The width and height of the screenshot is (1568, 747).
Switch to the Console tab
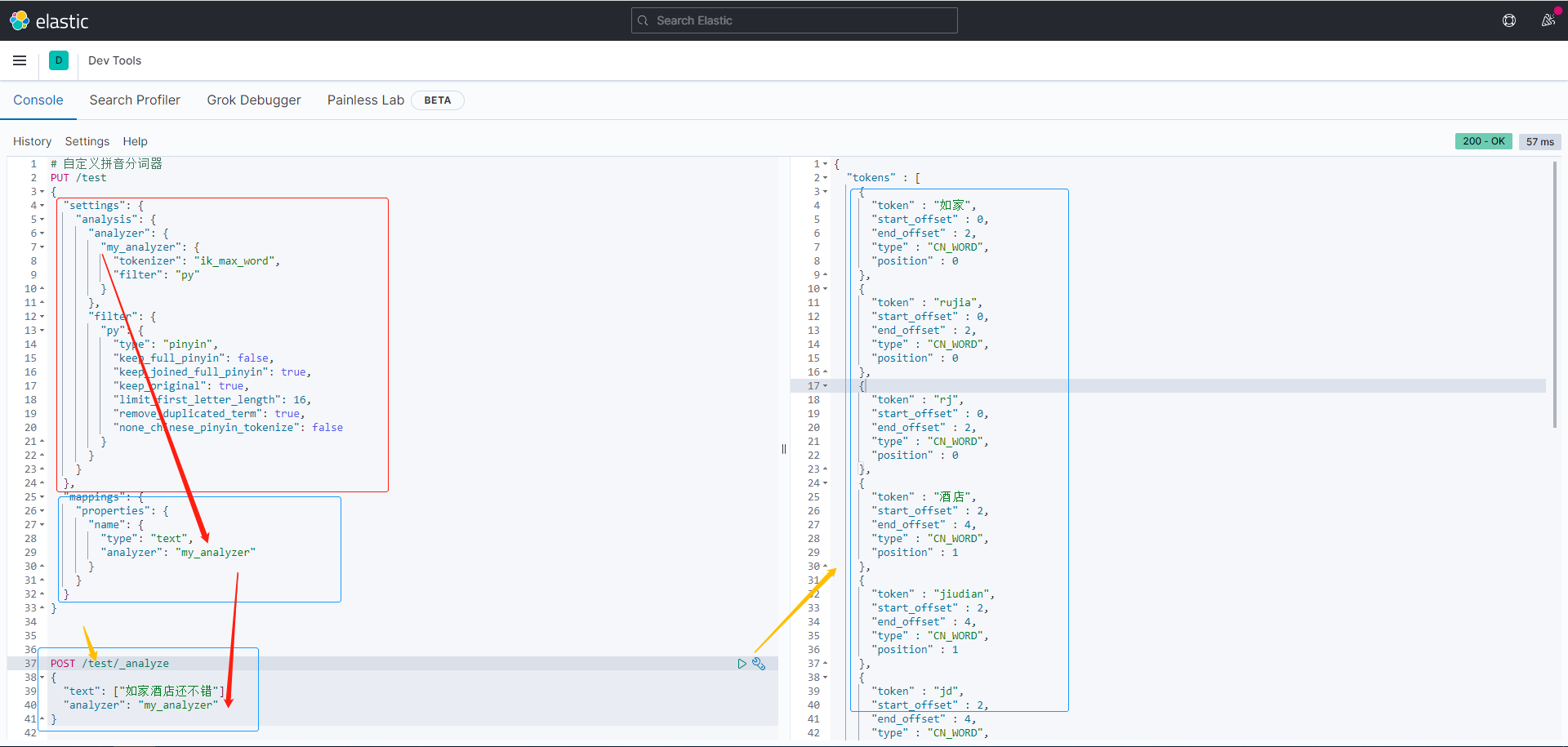[x=38, y=100]
